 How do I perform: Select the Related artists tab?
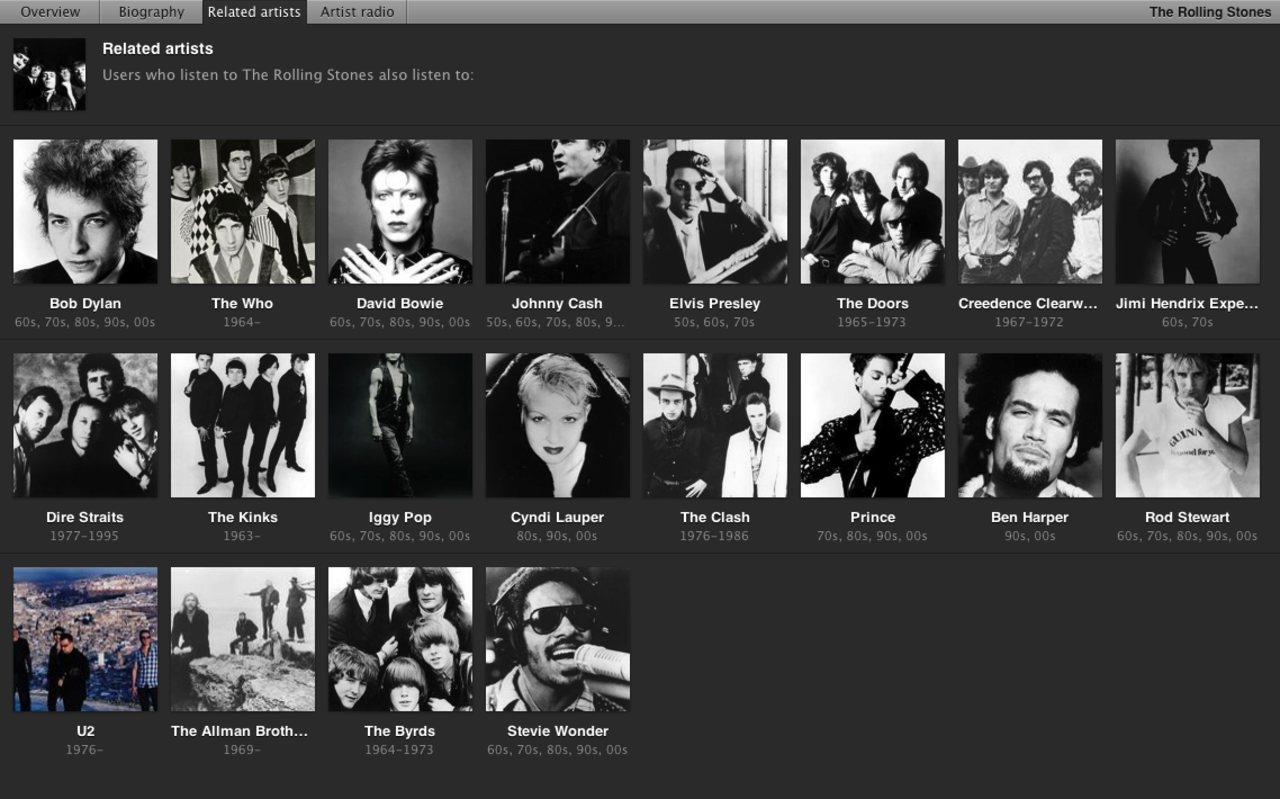[x=253, y=11]
